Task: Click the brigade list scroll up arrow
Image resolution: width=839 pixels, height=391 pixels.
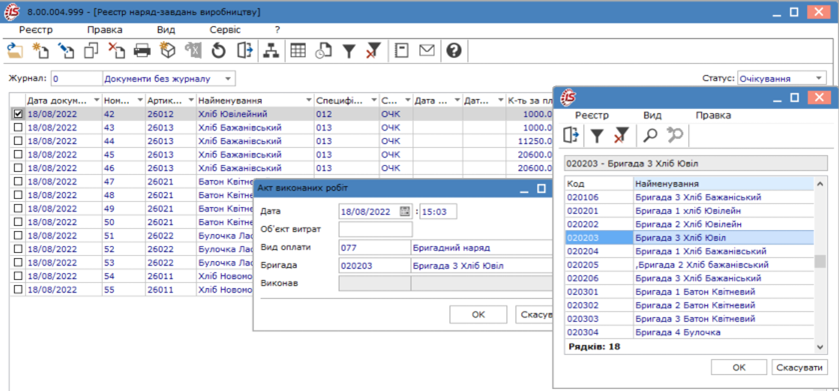Action: [x=820, y=184]
